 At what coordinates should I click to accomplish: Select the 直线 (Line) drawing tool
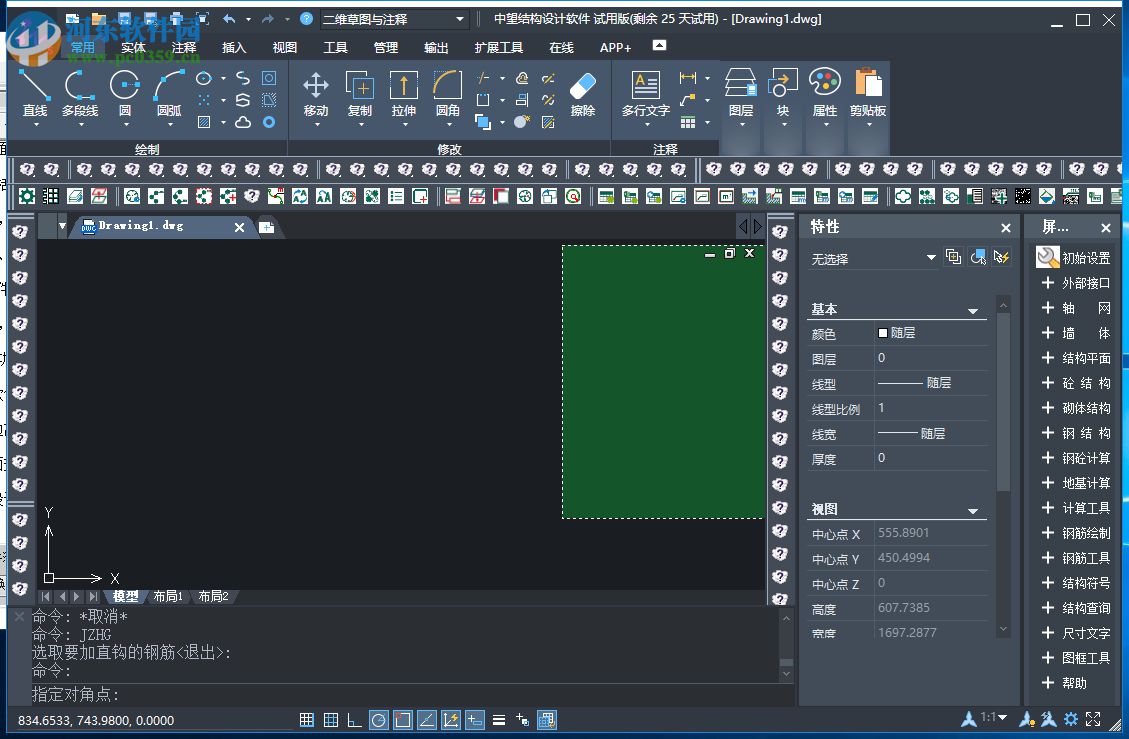pos(35,92)
